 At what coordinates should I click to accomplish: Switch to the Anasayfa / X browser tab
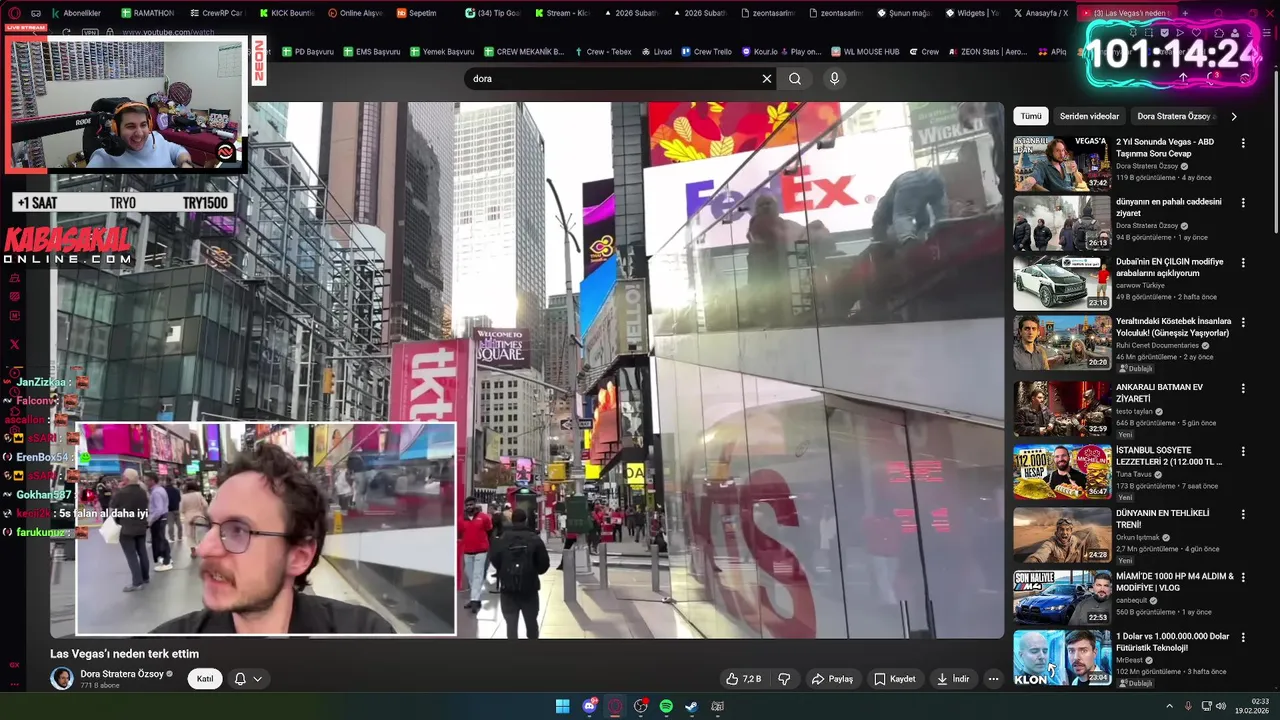[1040, 13]
